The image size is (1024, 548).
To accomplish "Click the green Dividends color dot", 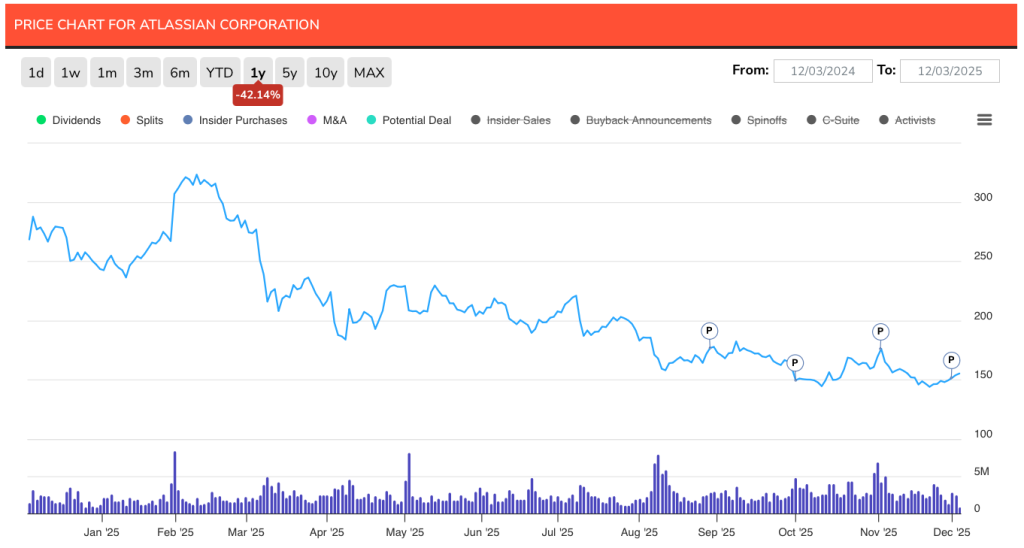I will click(x=41, y=120).
